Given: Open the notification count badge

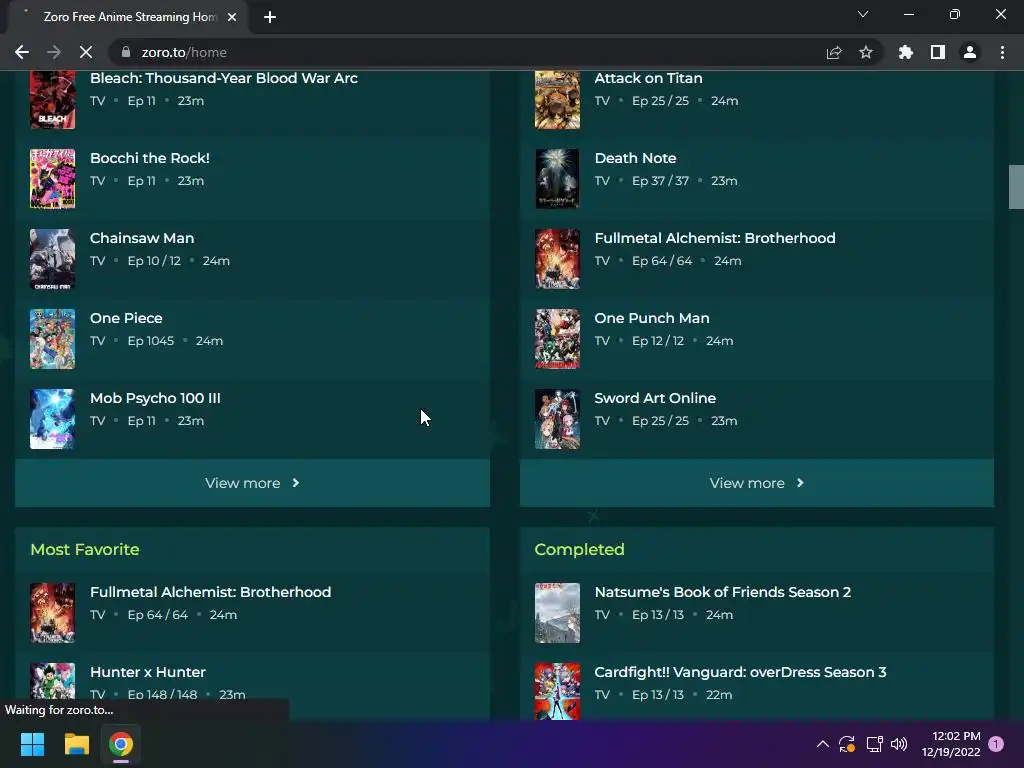Looking at the screenshot, I should [x=996, y=744].
